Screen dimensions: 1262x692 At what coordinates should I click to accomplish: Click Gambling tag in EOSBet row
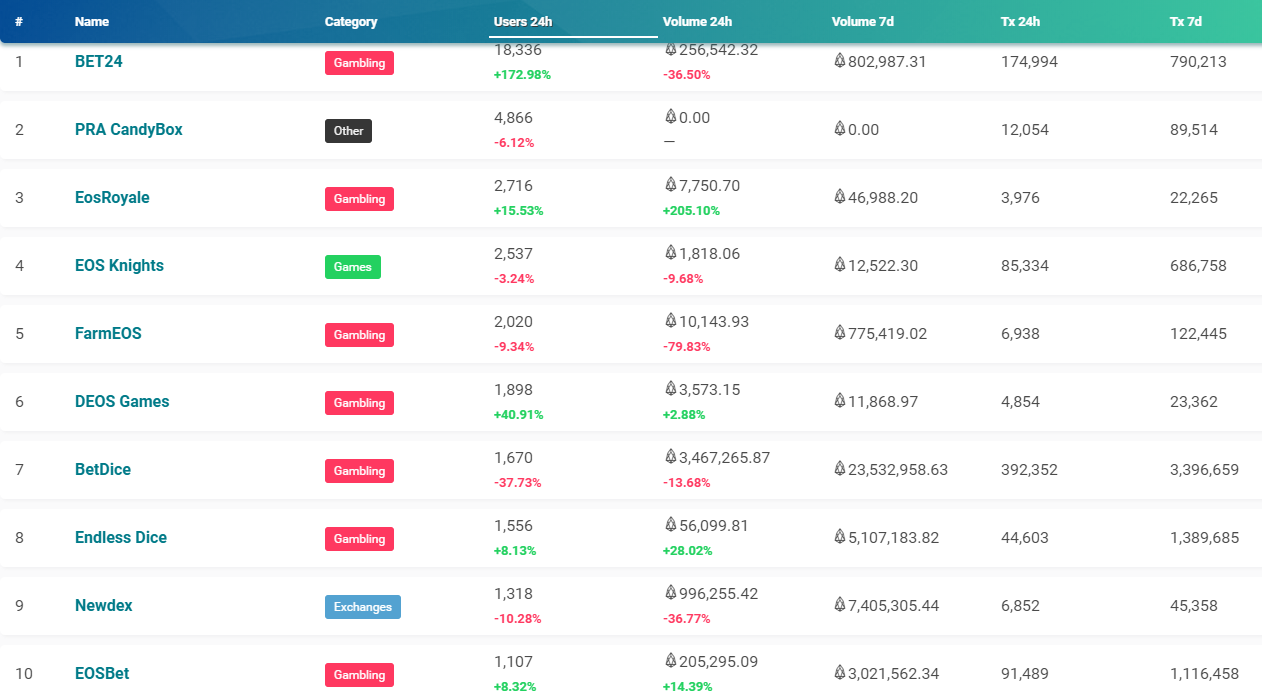pyautogui.click(x=359, y=675)
